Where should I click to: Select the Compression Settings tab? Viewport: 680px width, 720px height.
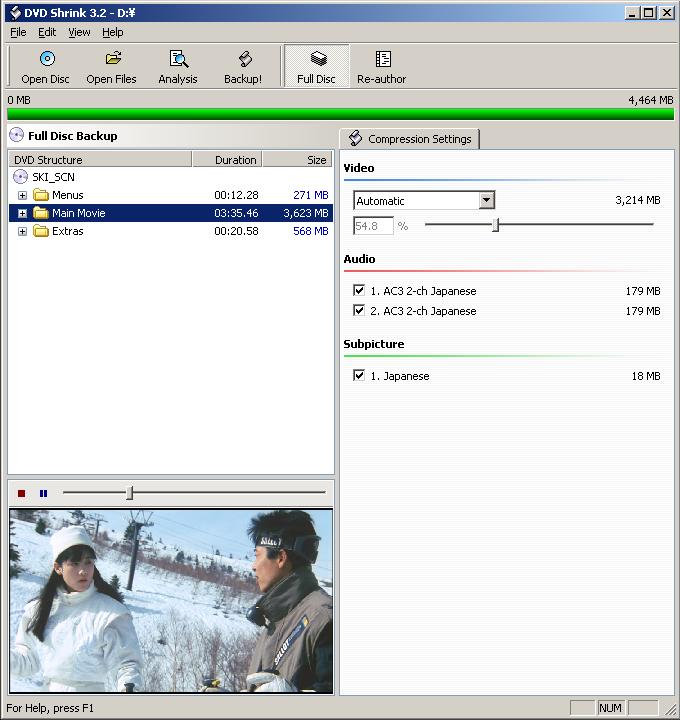410,139
